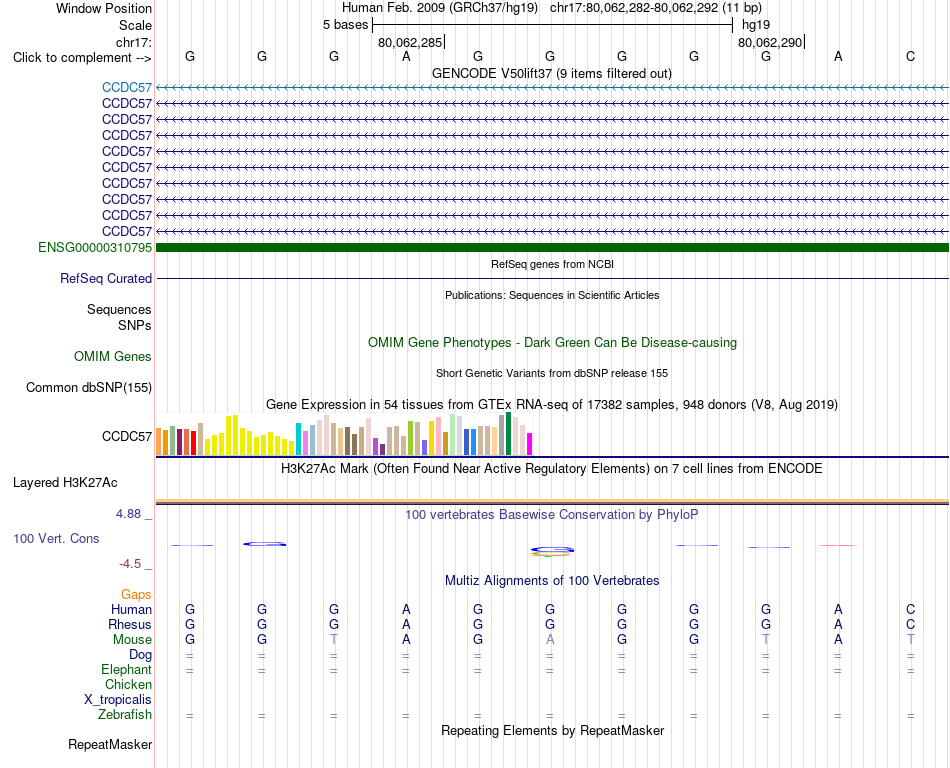Open the Basewise Conservation by PhyloP title
Image resolution: width=950 pixels, height=768 pixels.
pyautogui.click(x=552, y=514)
